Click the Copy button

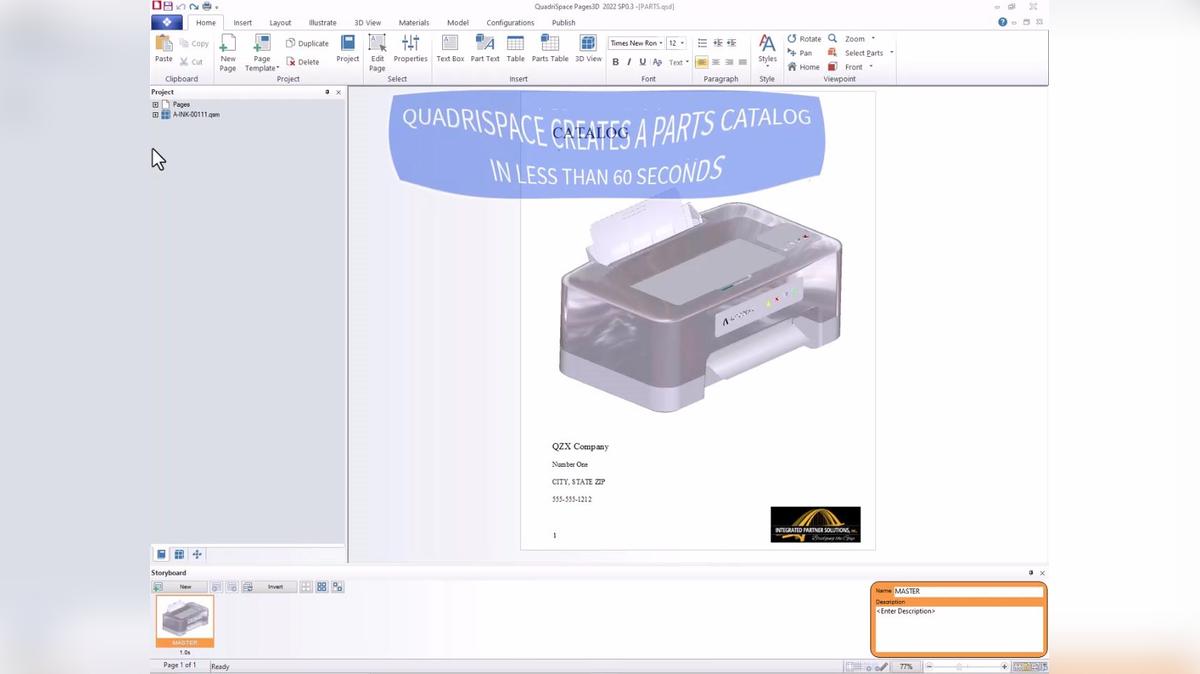point(194,44)
